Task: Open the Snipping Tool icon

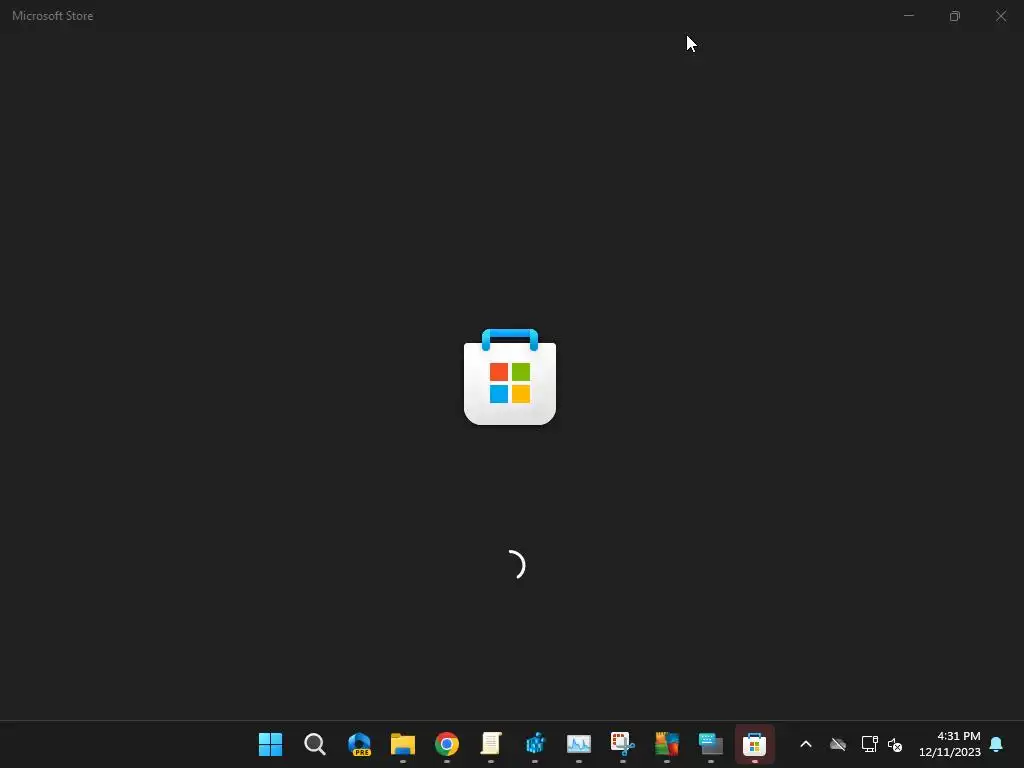Action: tap(622, 744)
